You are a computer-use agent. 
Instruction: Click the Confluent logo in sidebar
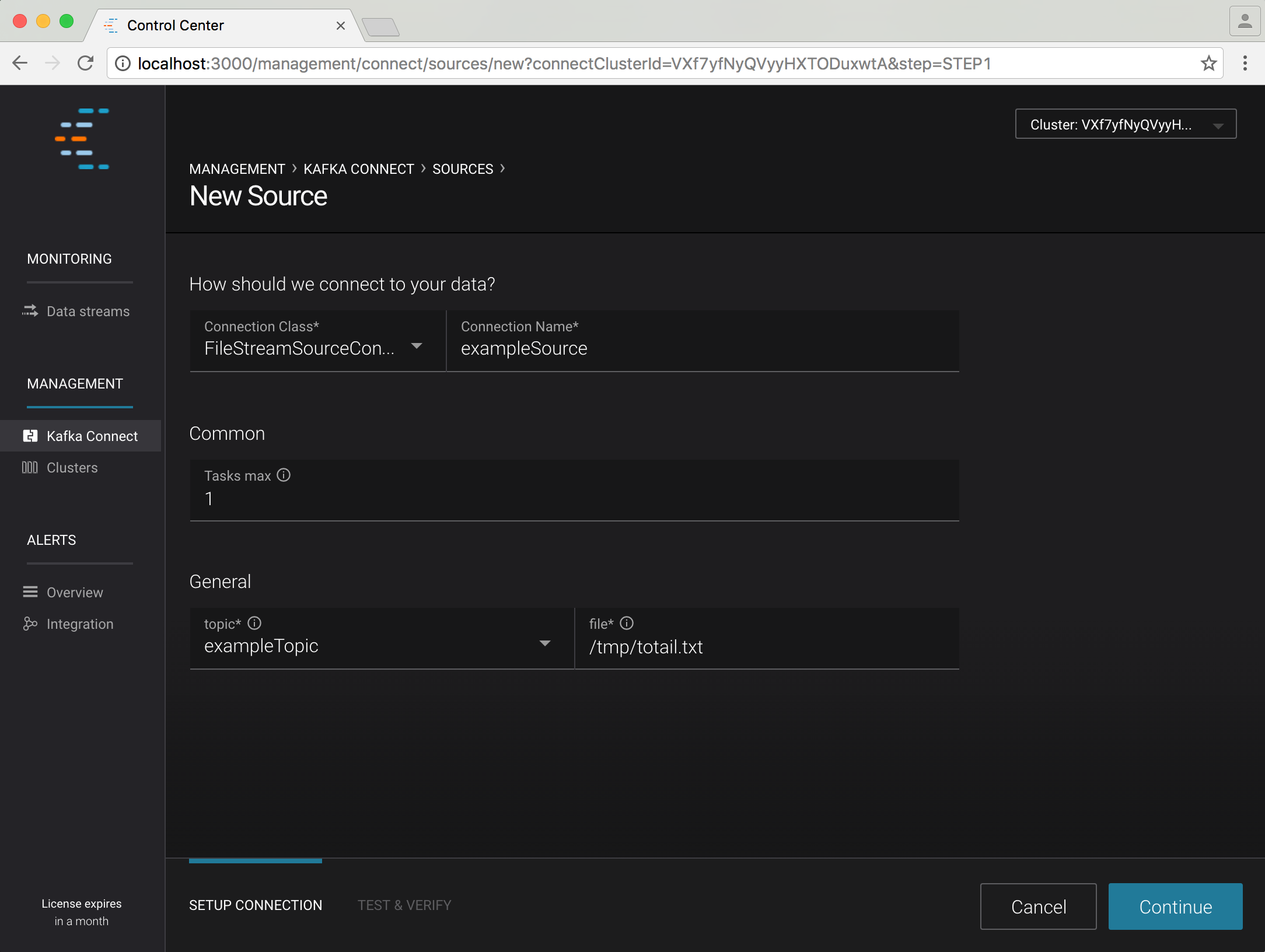tap(82, 139)
